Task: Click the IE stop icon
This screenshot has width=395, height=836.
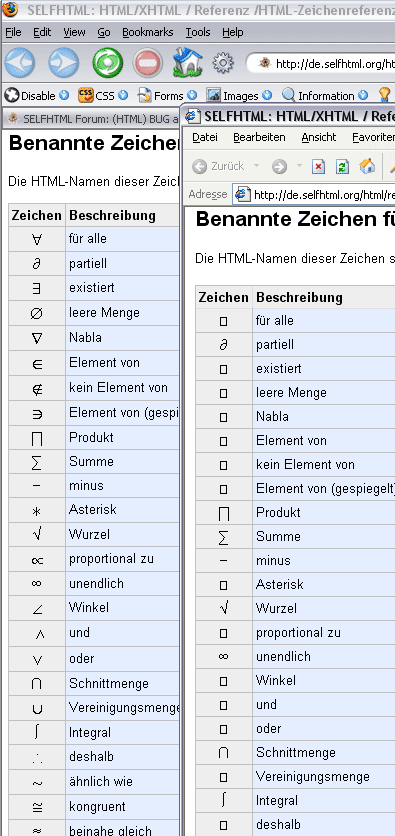Action: pyautogui.click(x=318, y=167)
